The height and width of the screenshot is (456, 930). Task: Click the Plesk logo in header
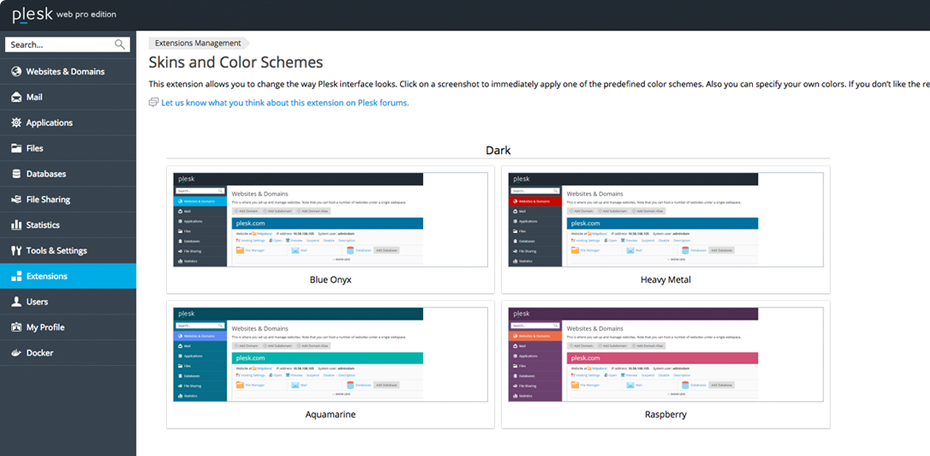tap(33, 15)
